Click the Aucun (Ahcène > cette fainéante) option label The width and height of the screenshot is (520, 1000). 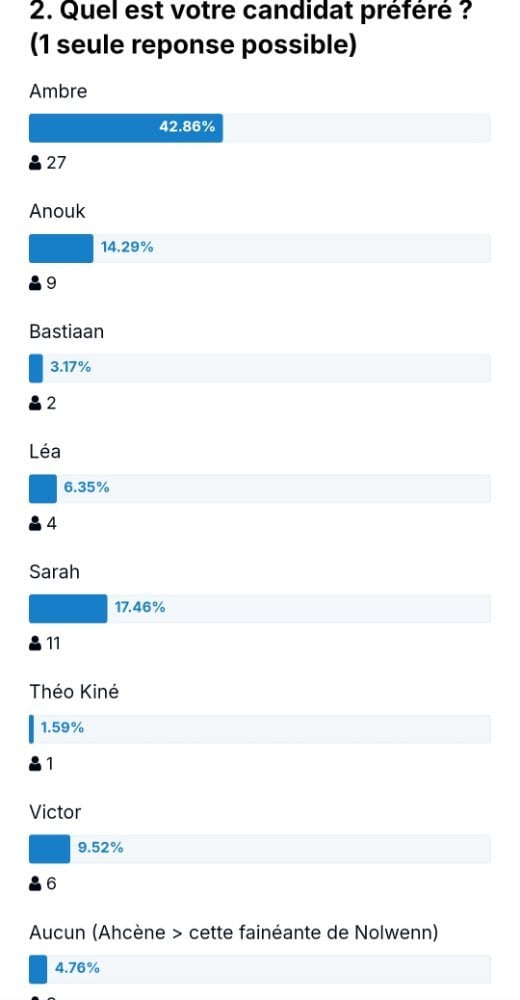(234, 933)
